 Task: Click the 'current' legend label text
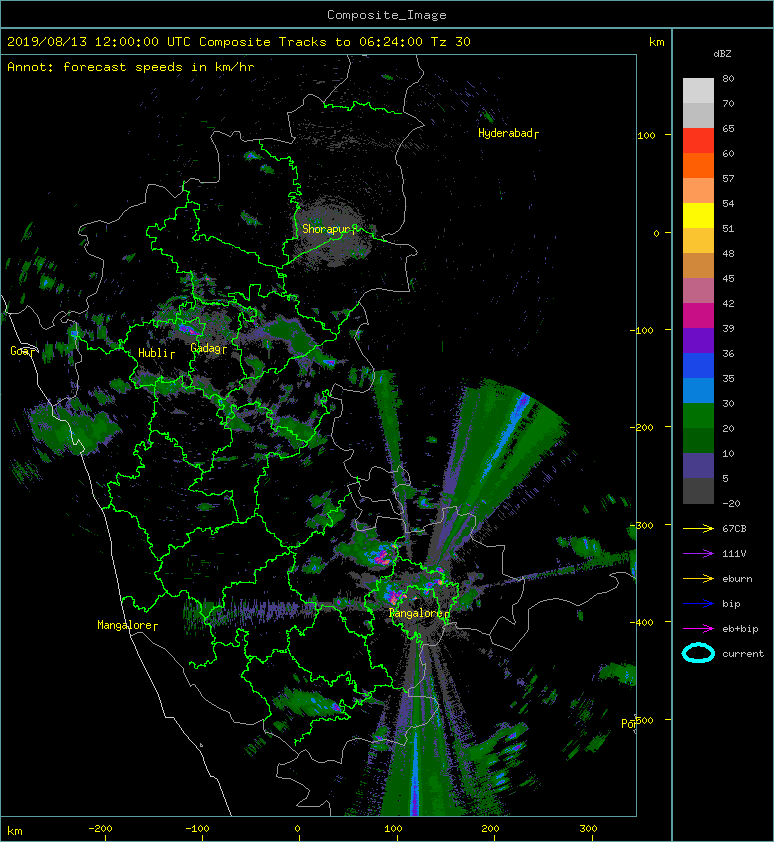[743, 654]
